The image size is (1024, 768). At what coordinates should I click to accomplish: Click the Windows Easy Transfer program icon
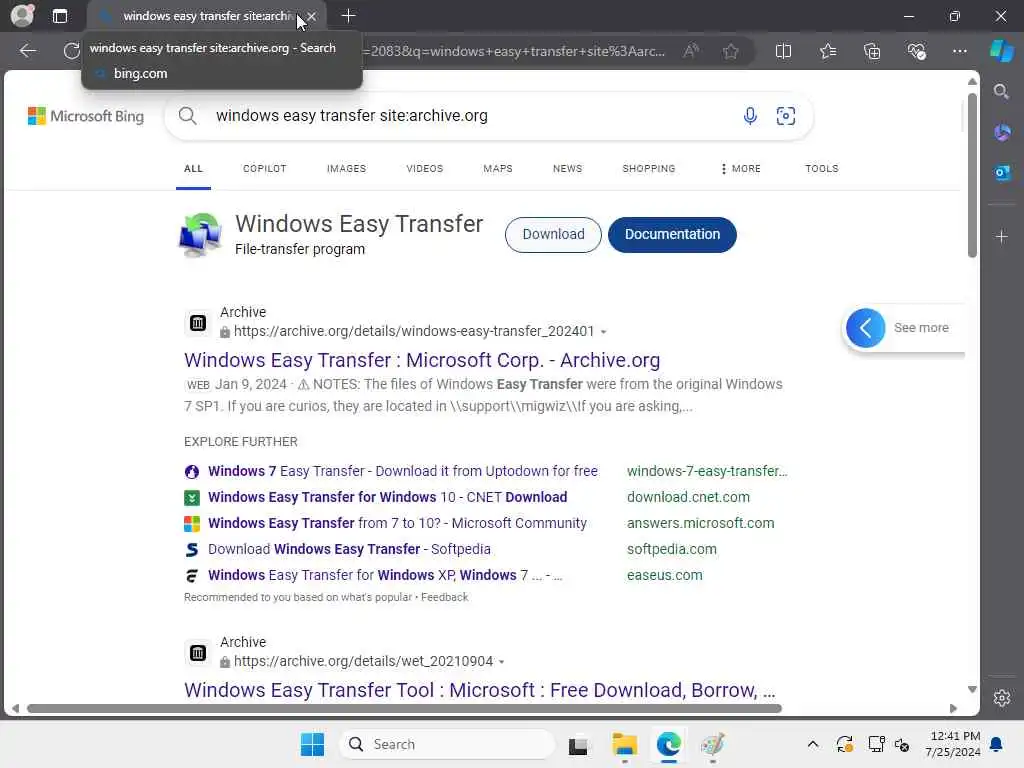pos(200,234)
